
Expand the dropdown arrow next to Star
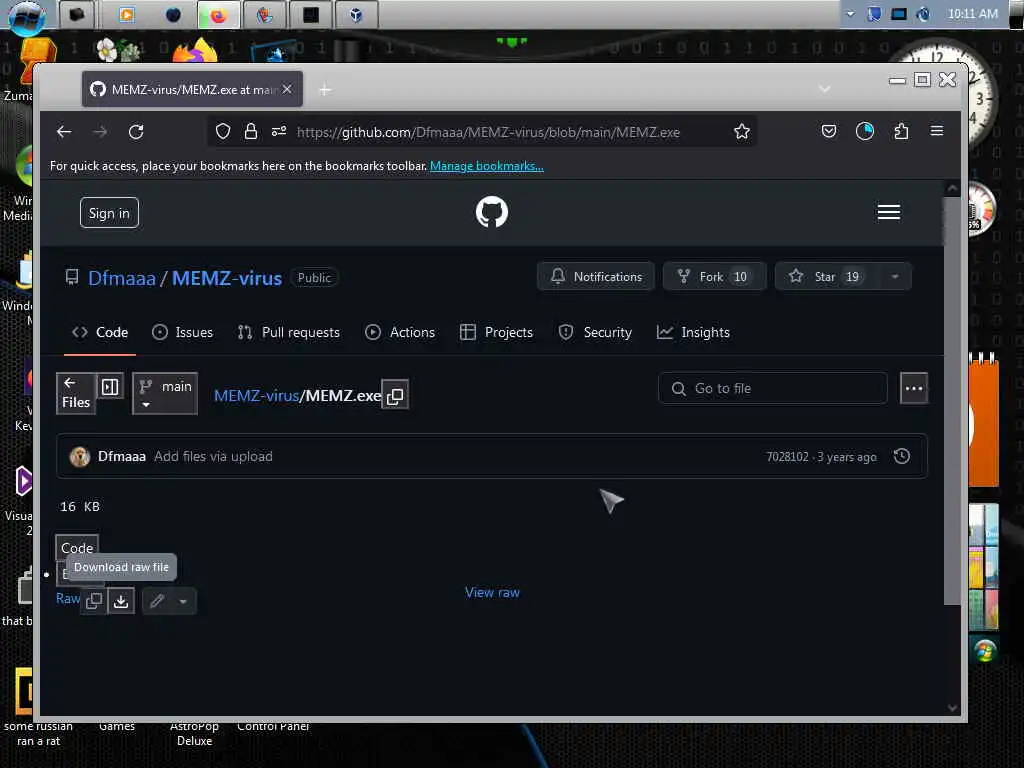tap(895, 277)
